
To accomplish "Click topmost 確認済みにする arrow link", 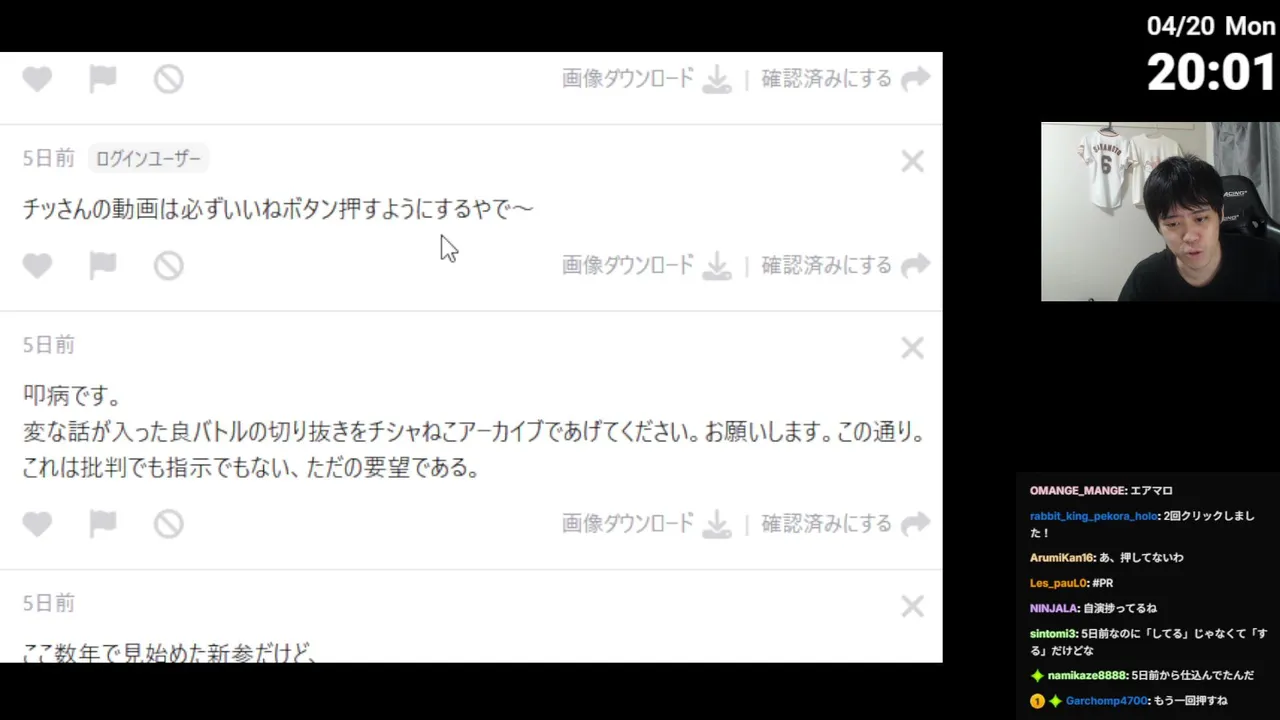I will [x=846, y=79].
